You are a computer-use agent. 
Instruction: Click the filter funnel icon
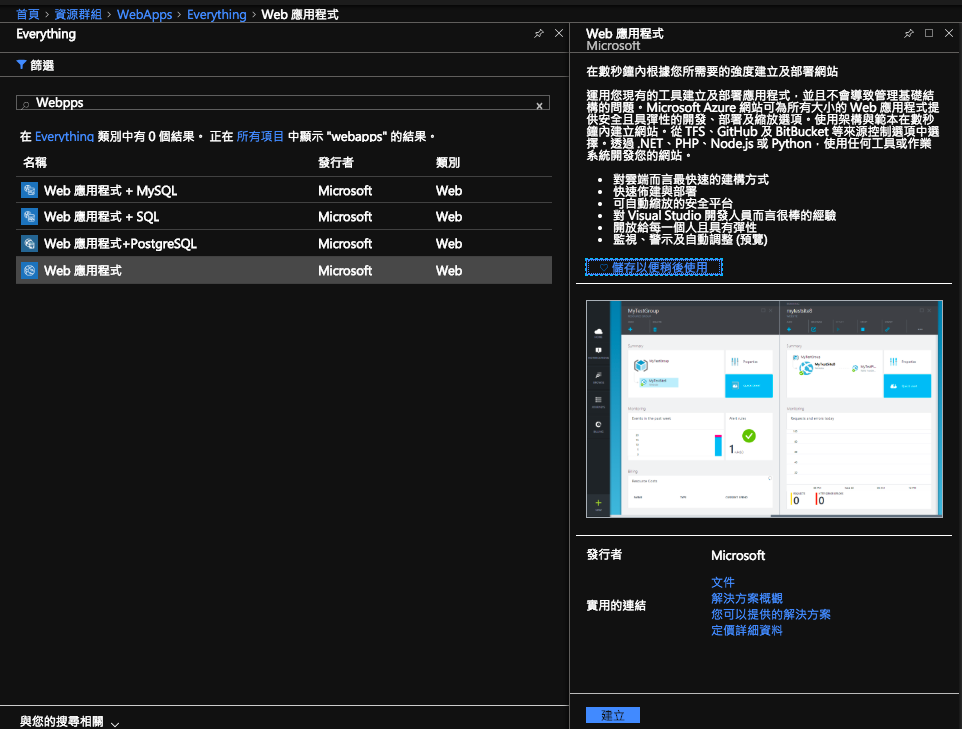21,64
